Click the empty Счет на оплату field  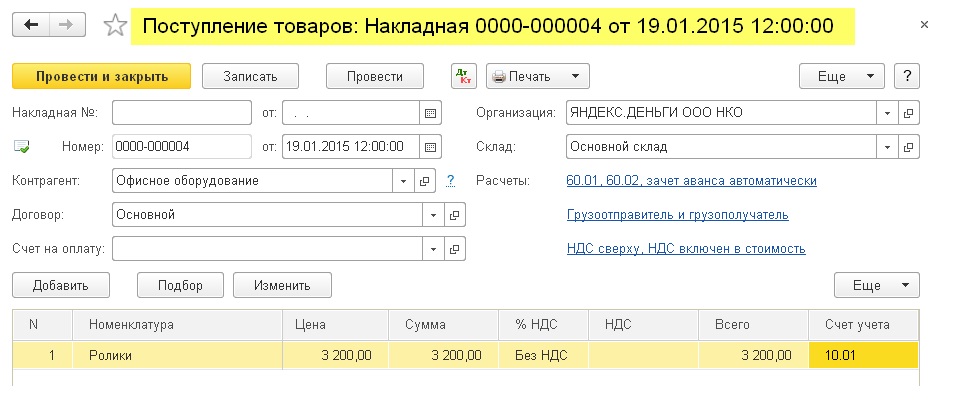[268, 249]
